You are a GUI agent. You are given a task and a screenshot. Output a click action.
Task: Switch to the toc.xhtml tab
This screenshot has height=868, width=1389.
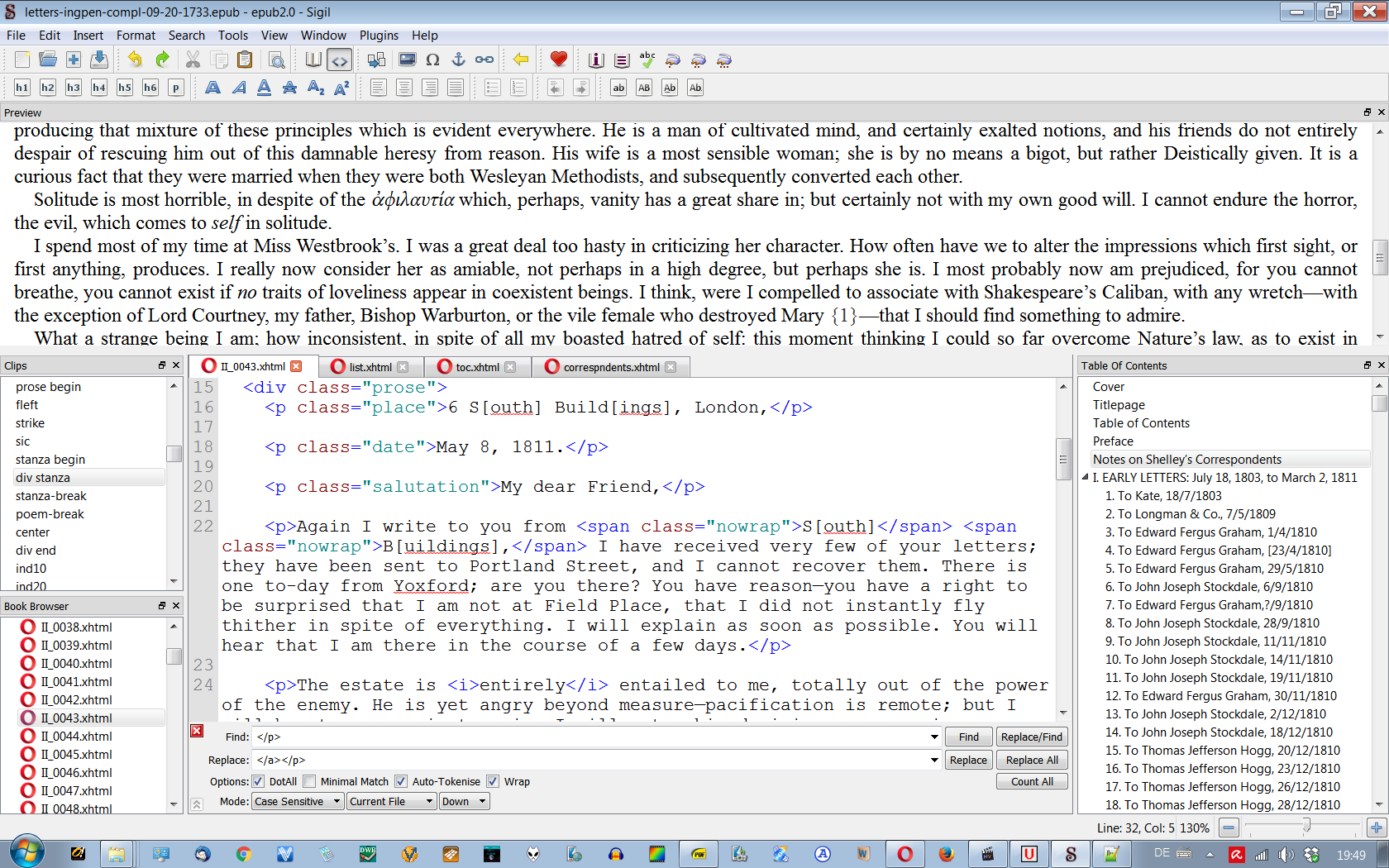[477, 367]
